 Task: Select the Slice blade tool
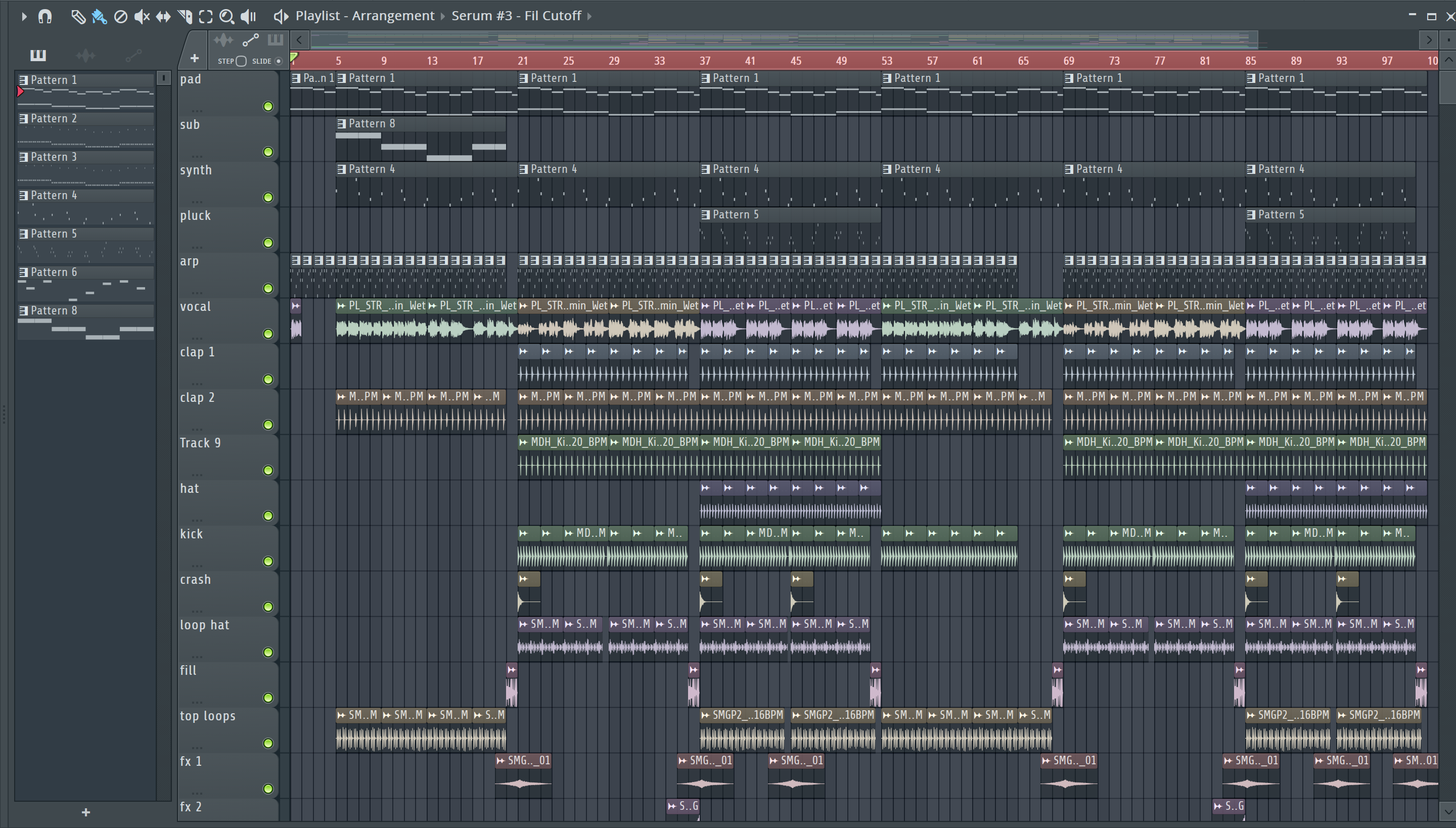click(184, 17)
